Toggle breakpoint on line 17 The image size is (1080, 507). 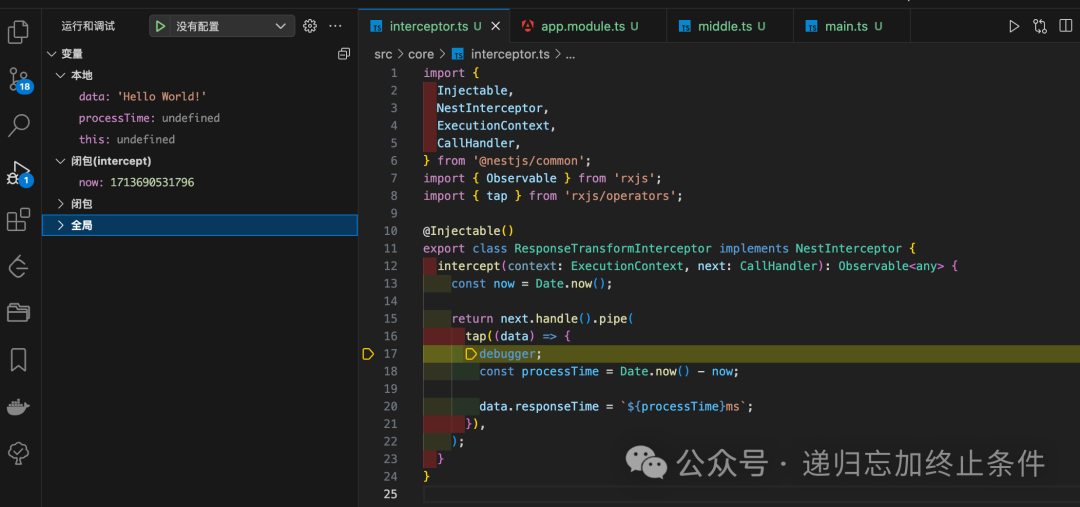coord(368,354)
